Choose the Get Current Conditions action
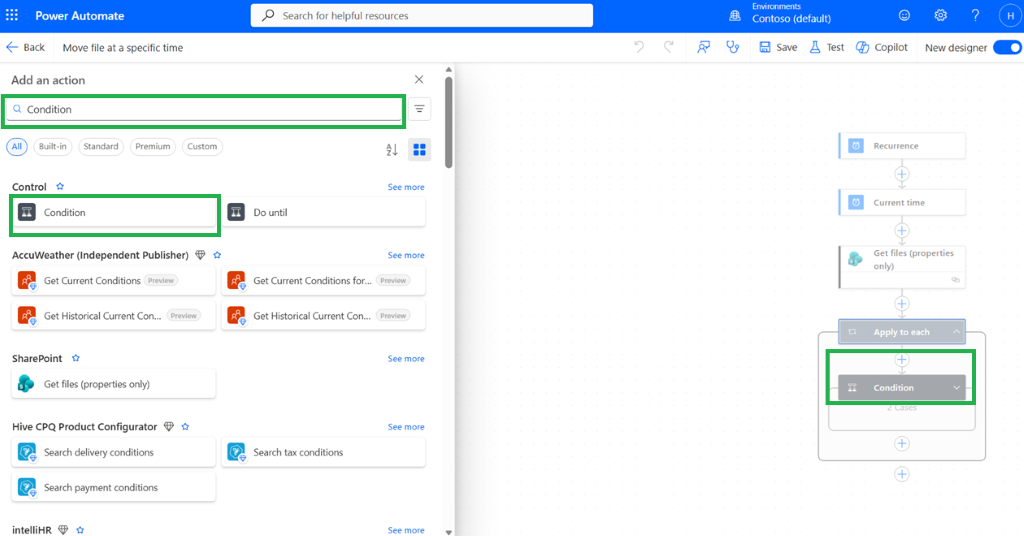Screen dimensions: 1024x536 [114, 281]
